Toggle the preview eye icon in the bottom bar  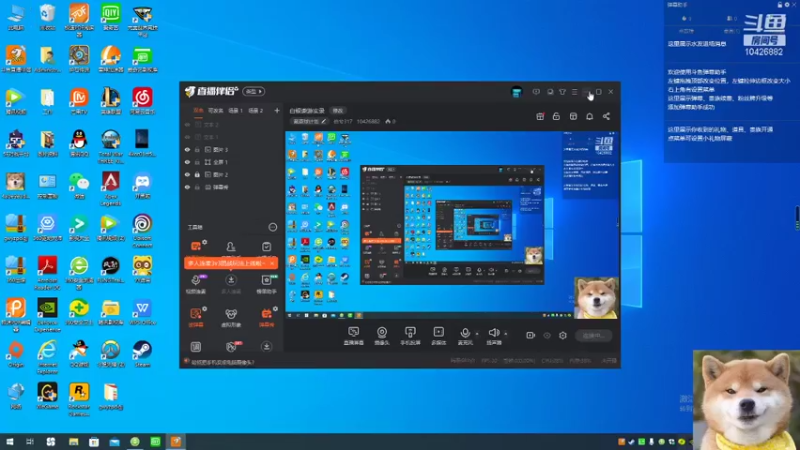click(x=547, y=335)
